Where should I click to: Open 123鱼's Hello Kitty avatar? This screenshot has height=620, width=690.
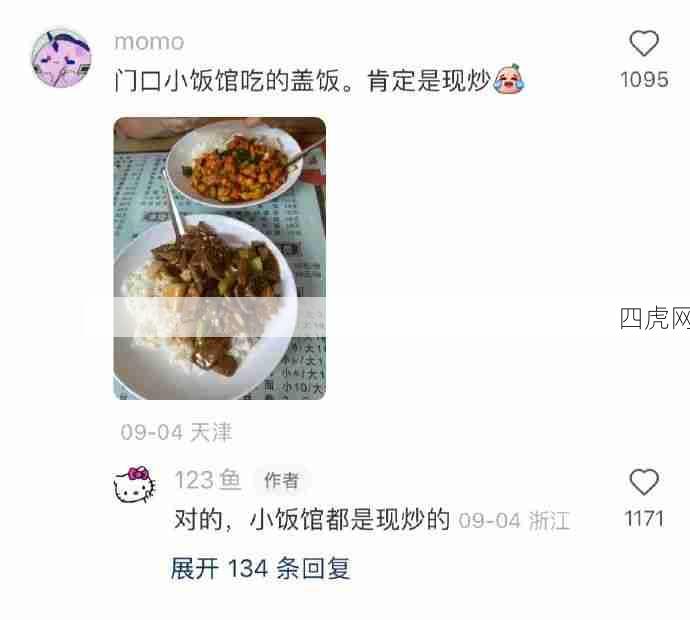[x=135, y=484]
